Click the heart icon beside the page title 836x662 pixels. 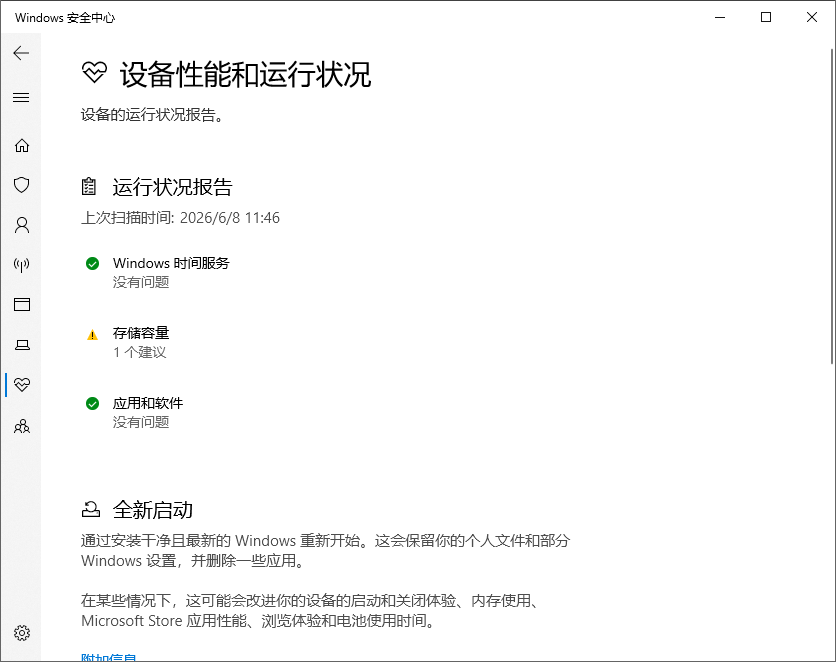tap(94, 72)
